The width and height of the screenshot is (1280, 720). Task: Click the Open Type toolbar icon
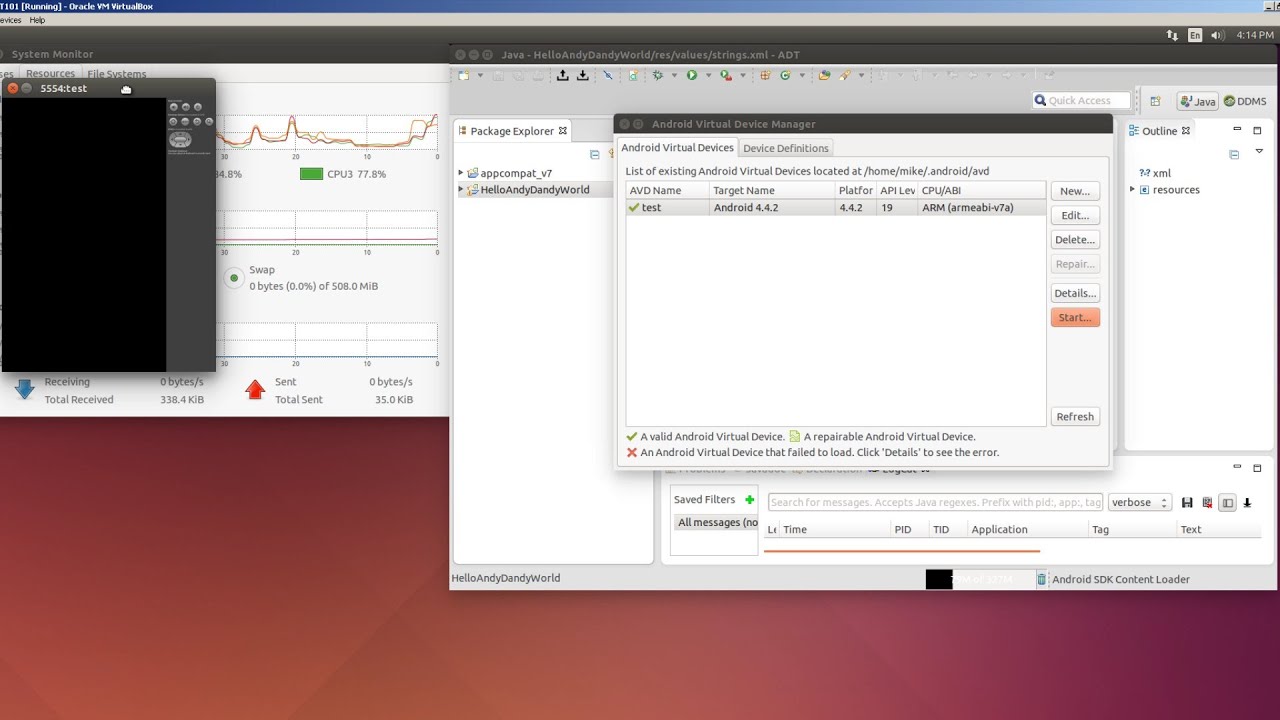(824, 75)
